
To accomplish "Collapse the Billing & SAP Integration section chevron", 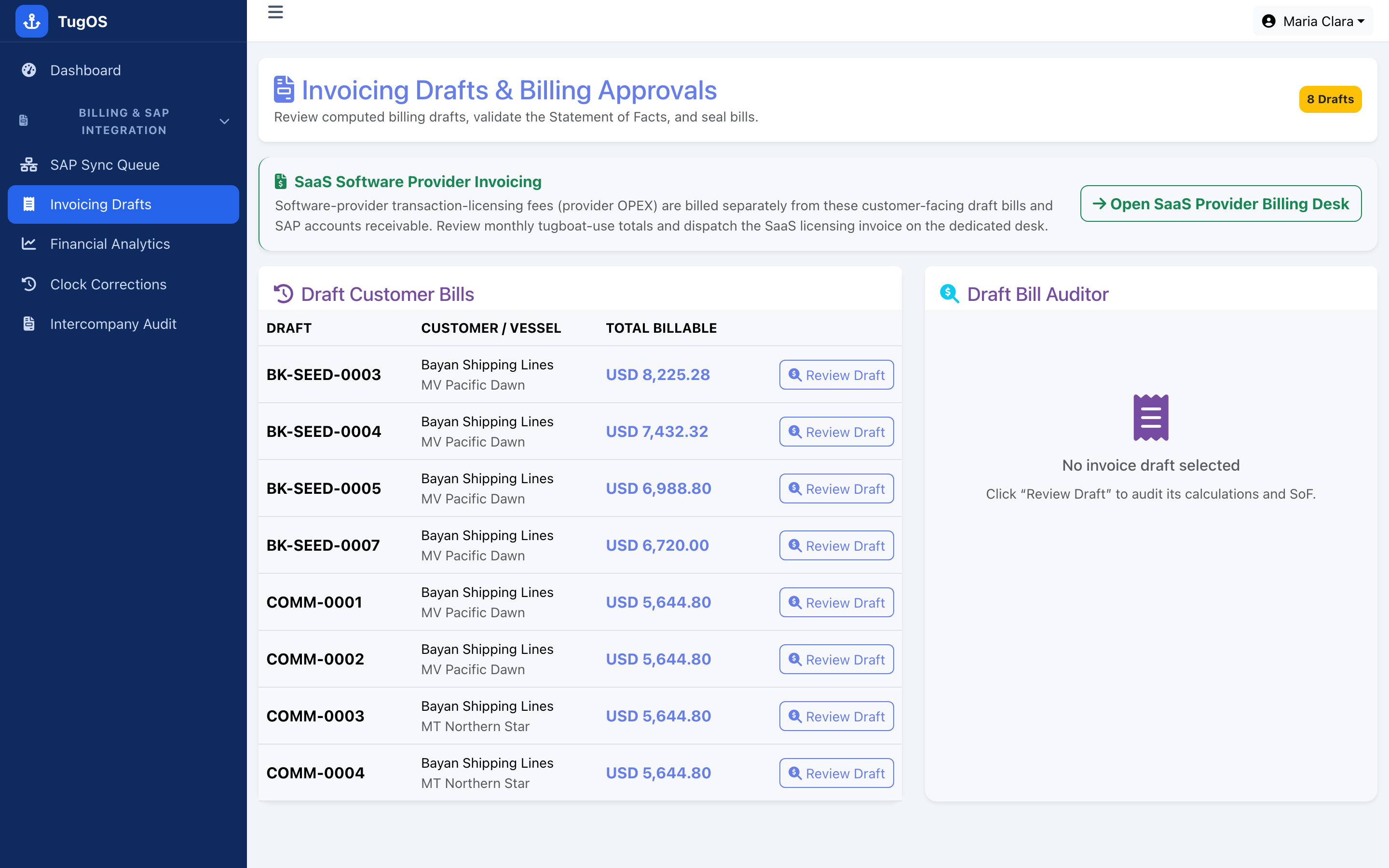I will [x=224, y=121].
